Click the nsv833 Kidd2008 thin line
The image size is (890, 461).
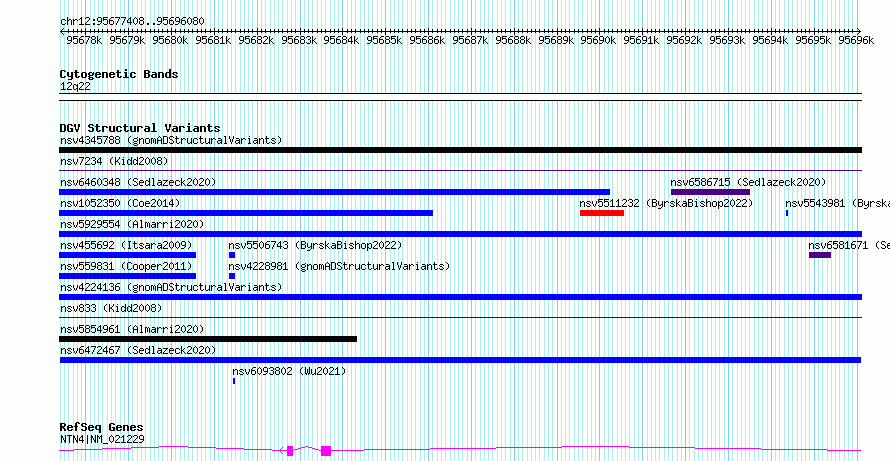click(460, 318)
